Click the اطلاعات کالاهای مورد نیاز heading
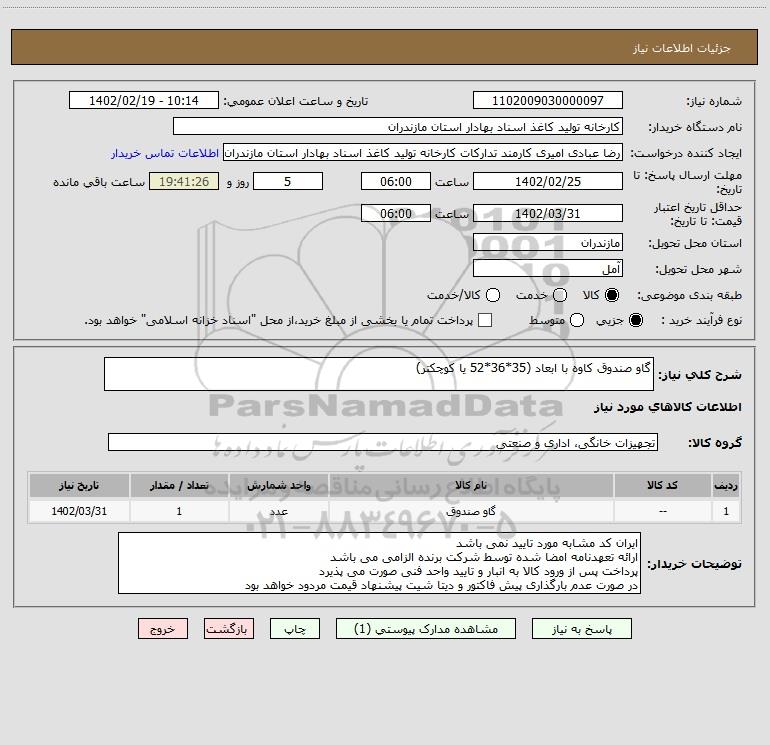The width and height of the screenshot is (770, 745). (x=667, y=407)
